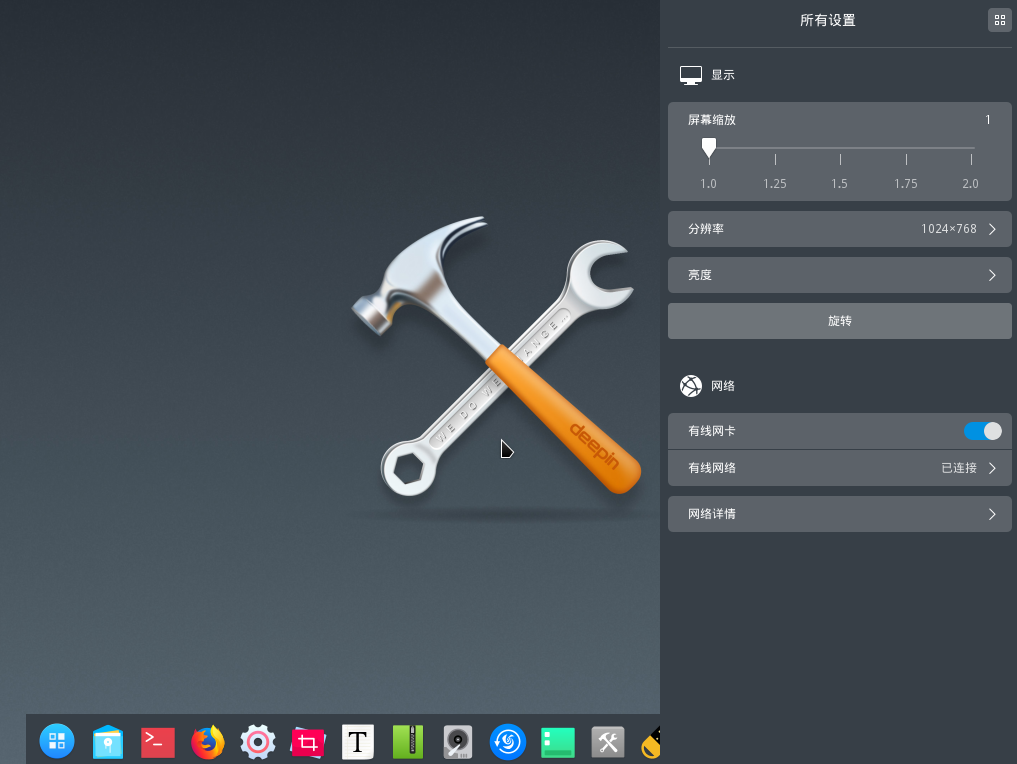
Task: Click the 1.75 scale label
Action: tap(905, 184)
